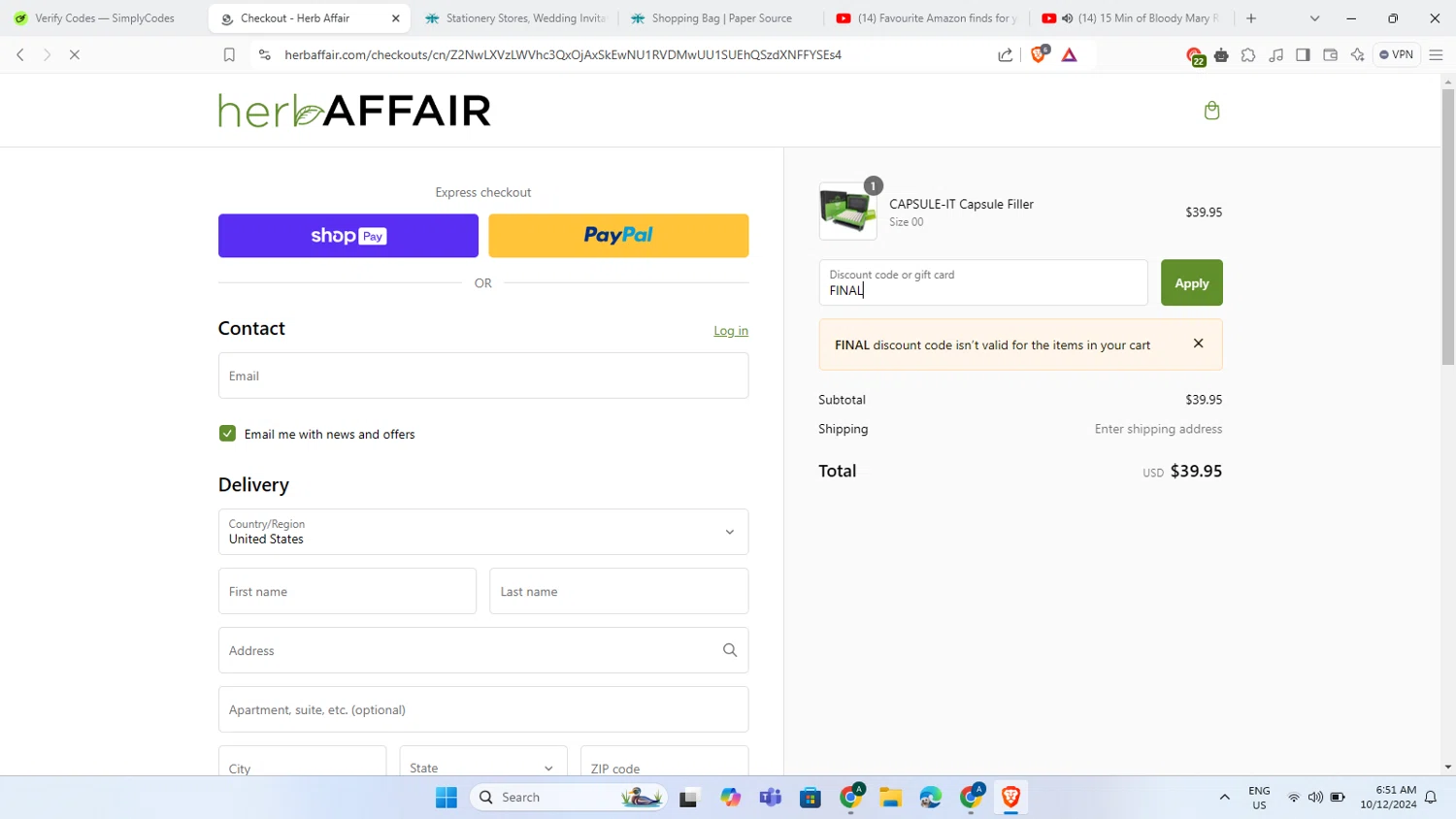Open the Brave Rewards triangle icon
Image resolution: width=1456 pixels, height=819 pixels.
pyautogui.click(x=1069, y=55)
